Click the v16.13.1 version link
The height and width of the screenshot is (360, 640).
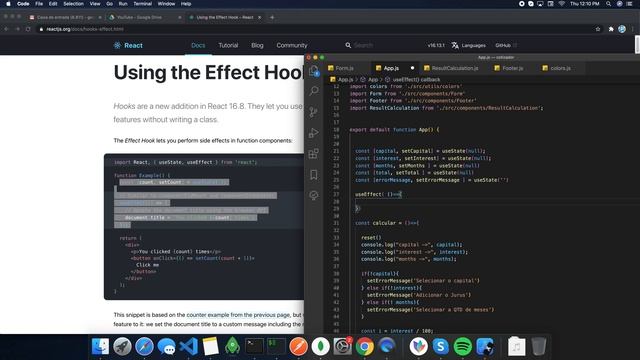[x=436, y=45]
